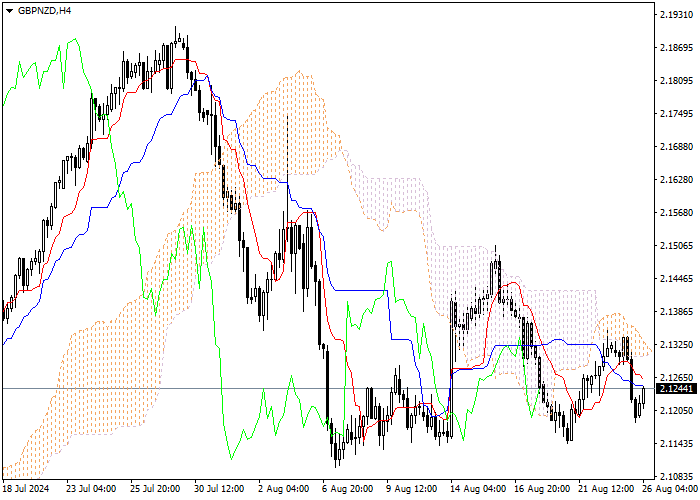Click the 2 Aug 04:00 time label
The image size is (700, 500).
(x=283, y=489)
